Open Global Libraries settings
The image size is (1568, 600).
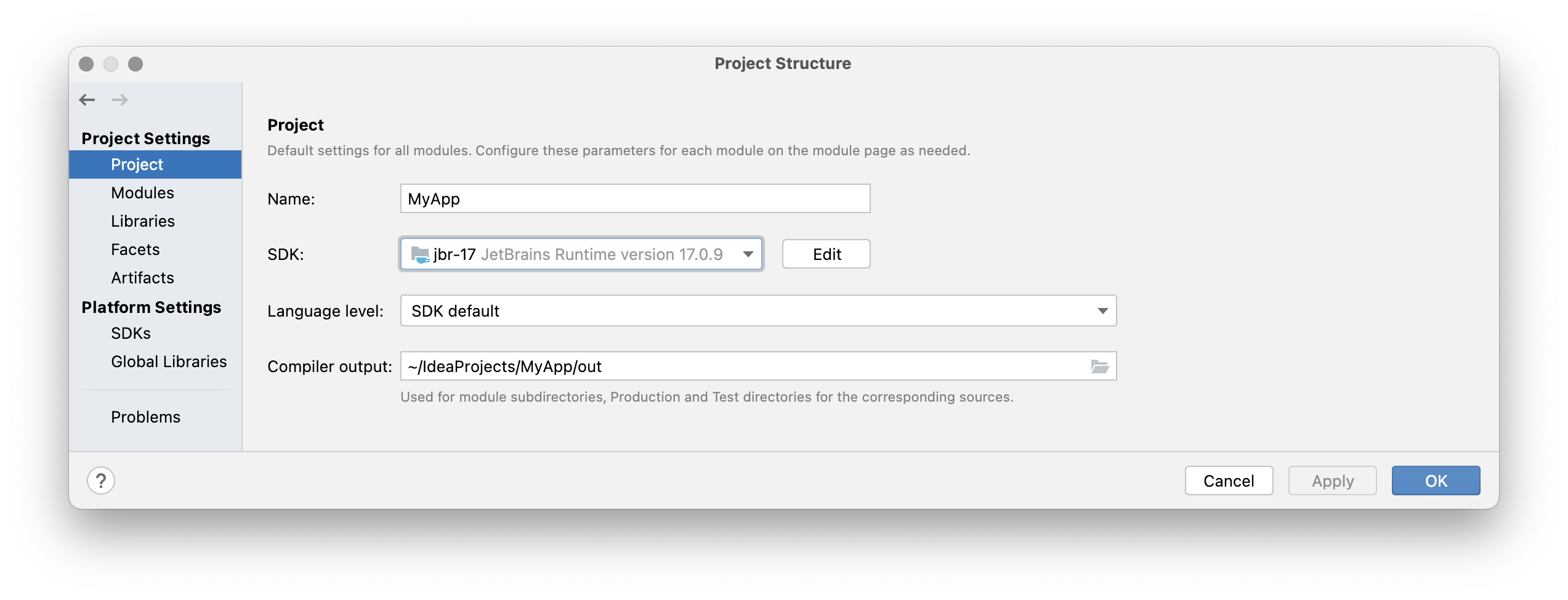(169, 361)
